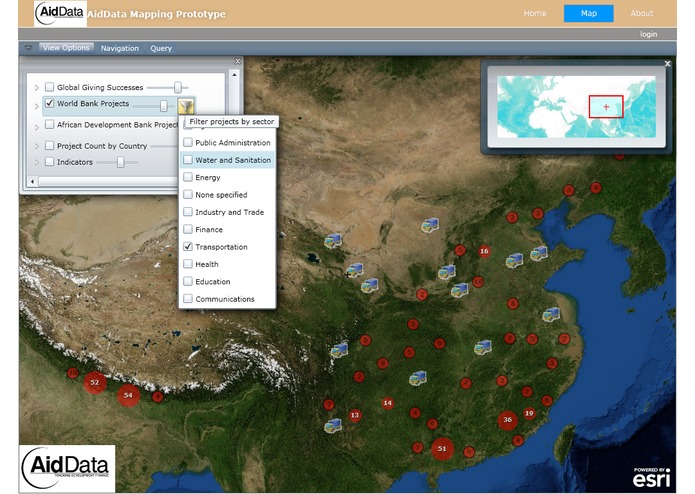Click the login link
This screenshot has height=494, width=695.
coord(648,34)
